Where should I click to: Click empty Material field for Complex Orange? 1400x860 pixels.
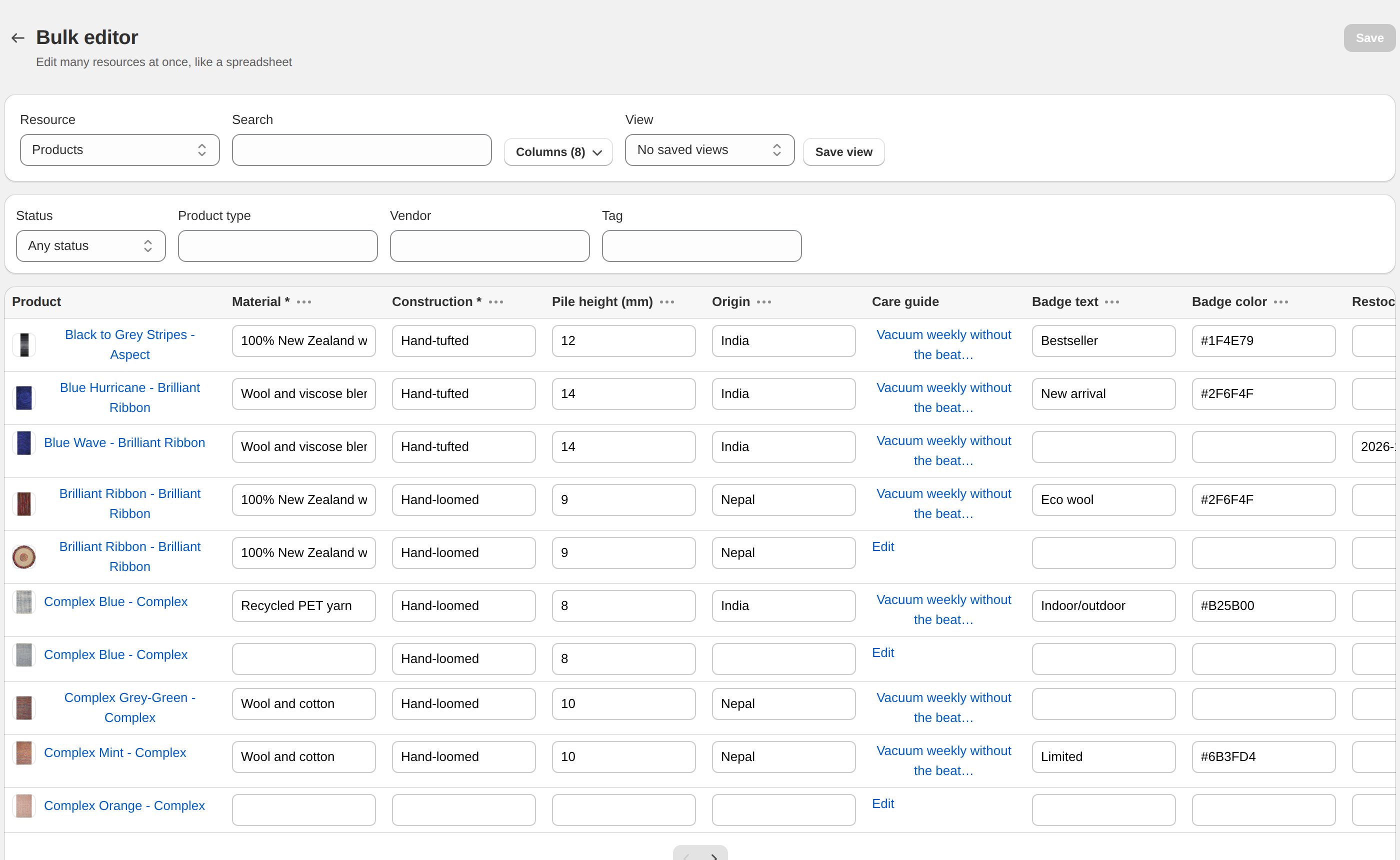(x=303, y=810)
